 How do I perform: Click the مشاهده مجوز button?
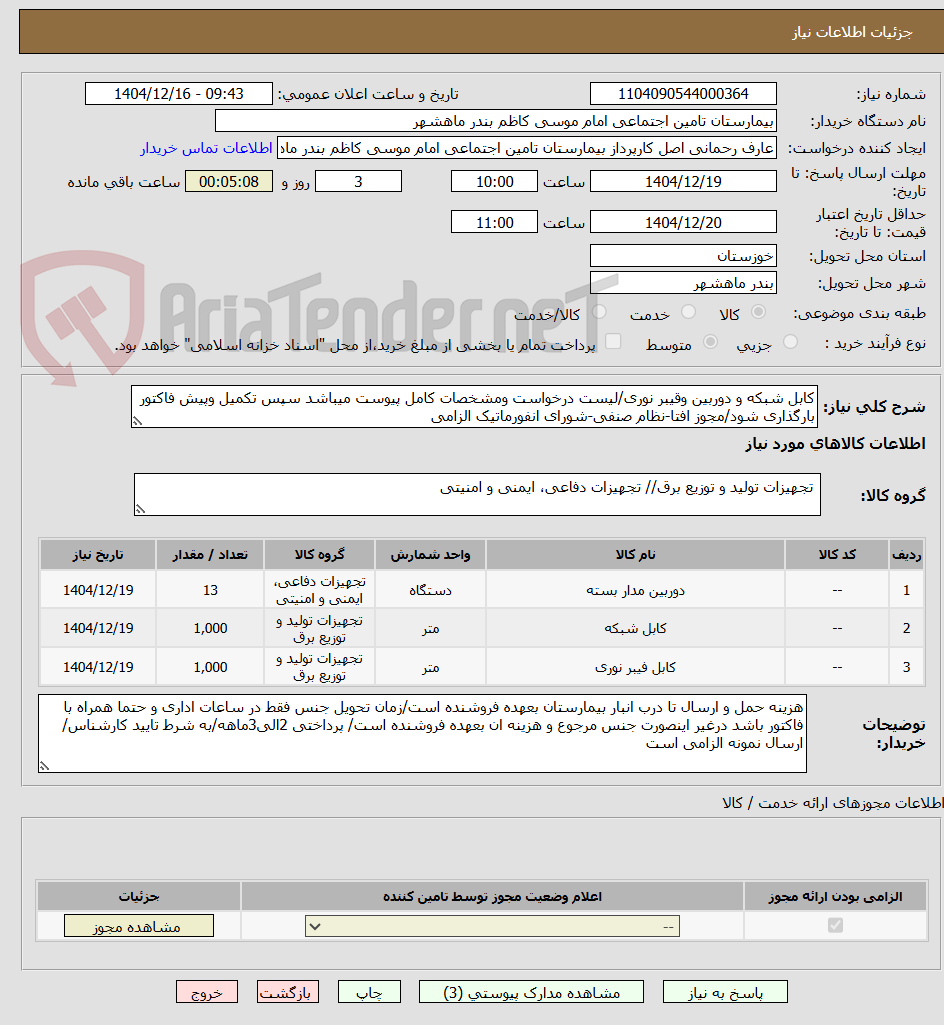point(139,926)
